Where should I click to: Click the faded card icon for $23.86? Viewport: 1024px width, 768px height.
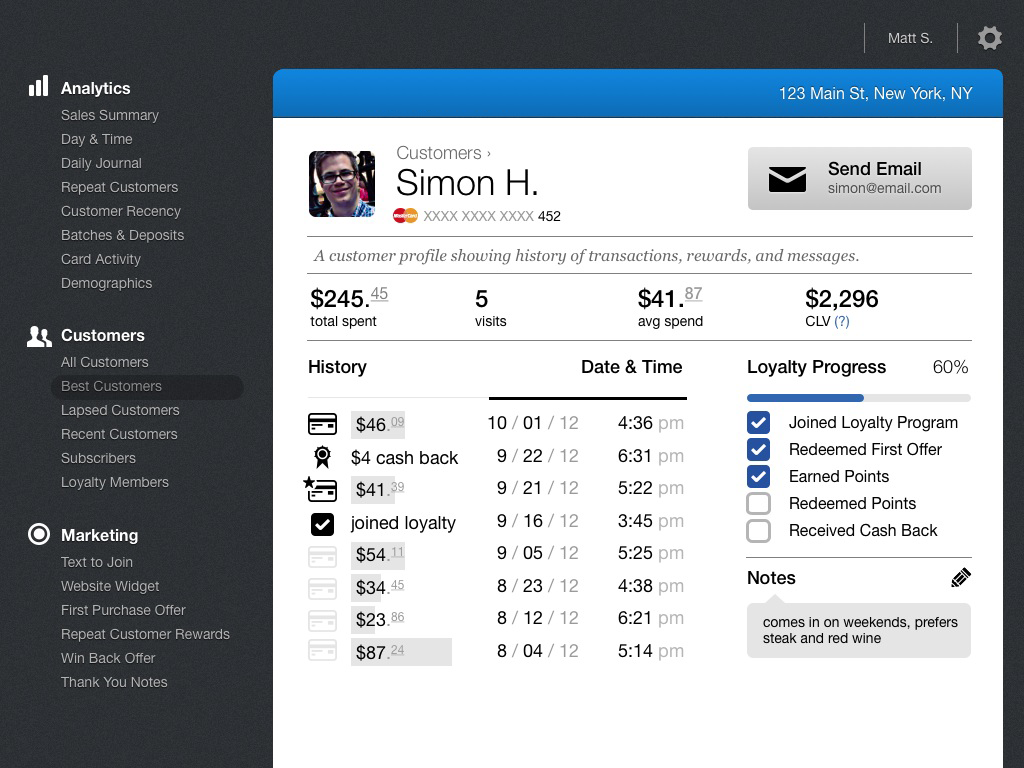(x=323, y=620)
